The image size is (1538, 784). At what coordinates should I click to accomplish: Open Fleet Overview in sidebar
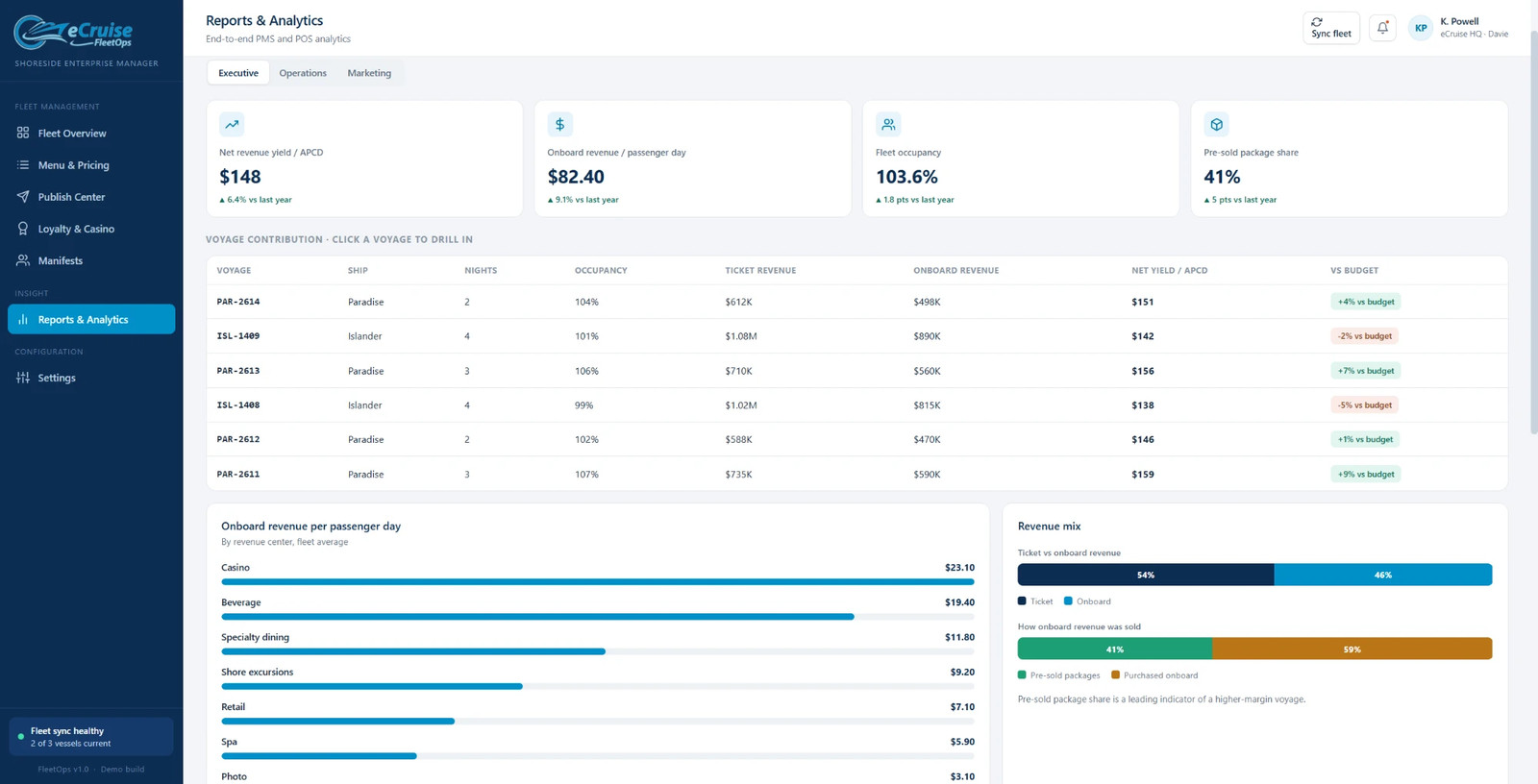coord(91,133)
